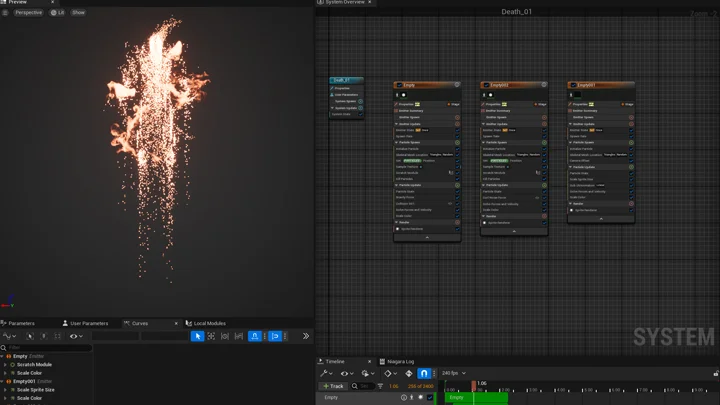Select the multi-select tool in Curves toolbar
The height and width of the screenshot is (405, 720).
pos(239,336)
